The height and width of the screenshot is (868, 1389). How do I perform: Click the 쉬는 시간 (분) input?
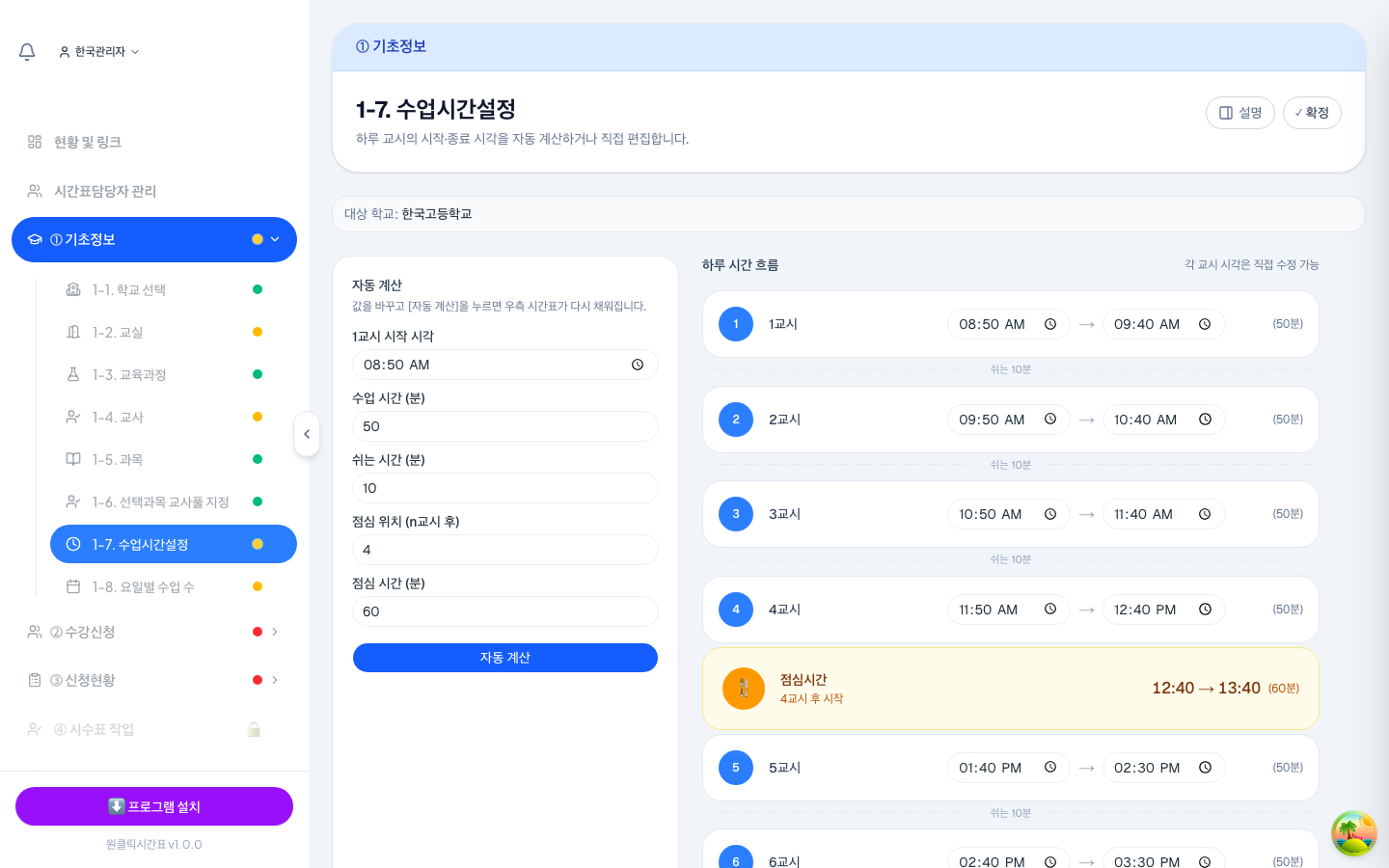pos(505,488)
